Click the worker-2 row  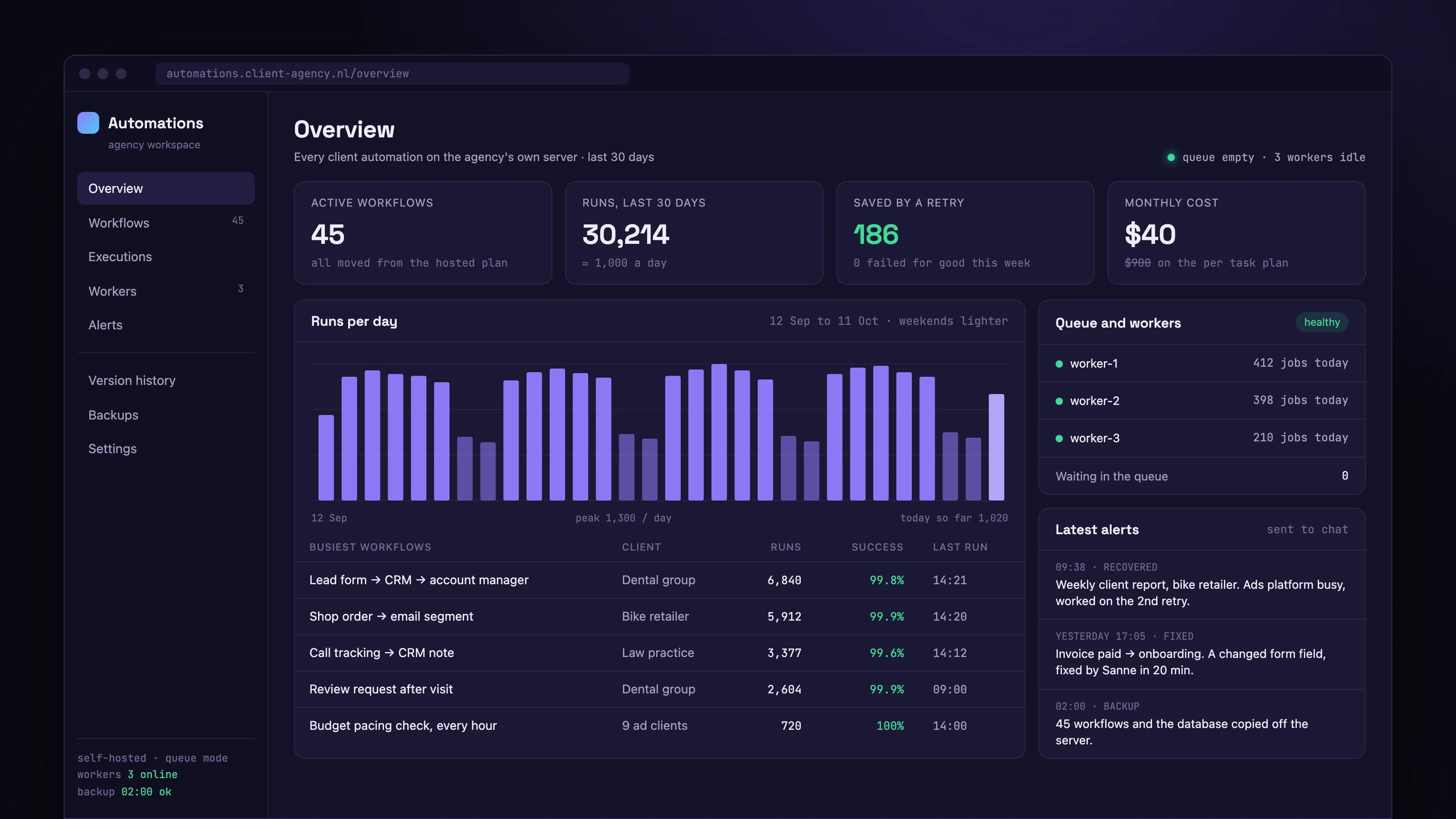click(1202, 401)
